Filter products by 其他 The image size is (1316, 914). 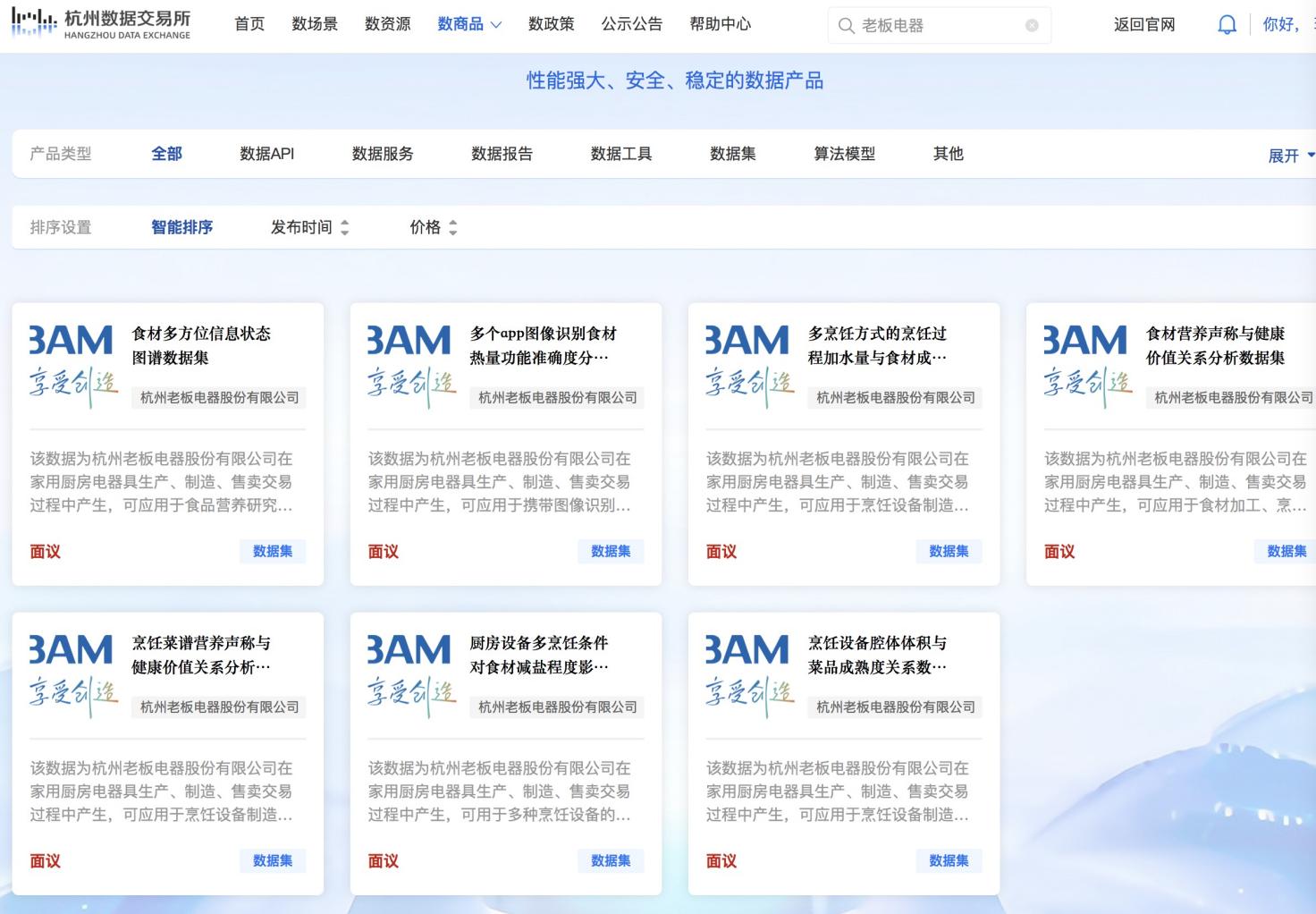[x=949, y=154]
